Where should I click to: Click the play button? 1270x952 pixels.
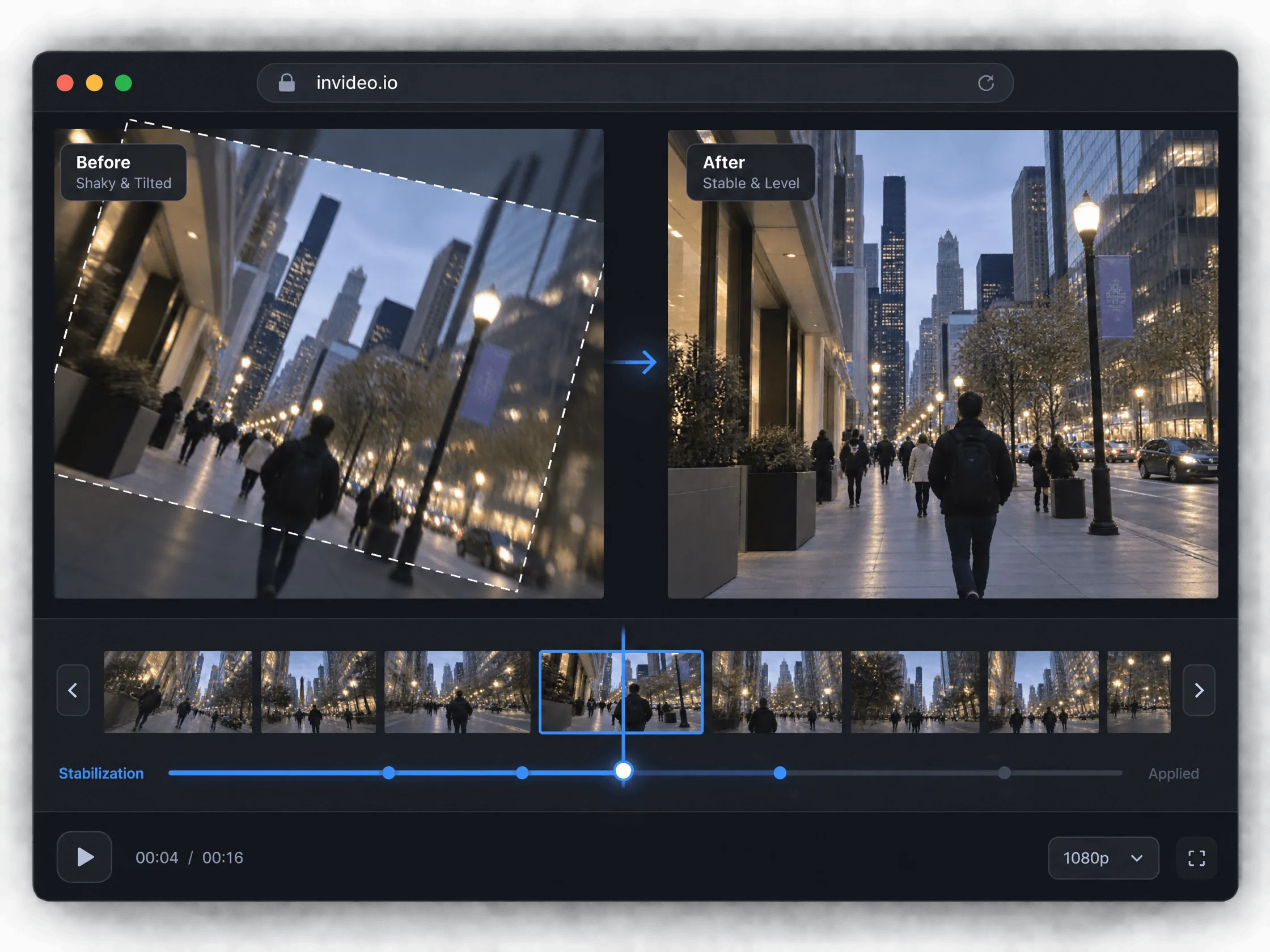point(84,857)
